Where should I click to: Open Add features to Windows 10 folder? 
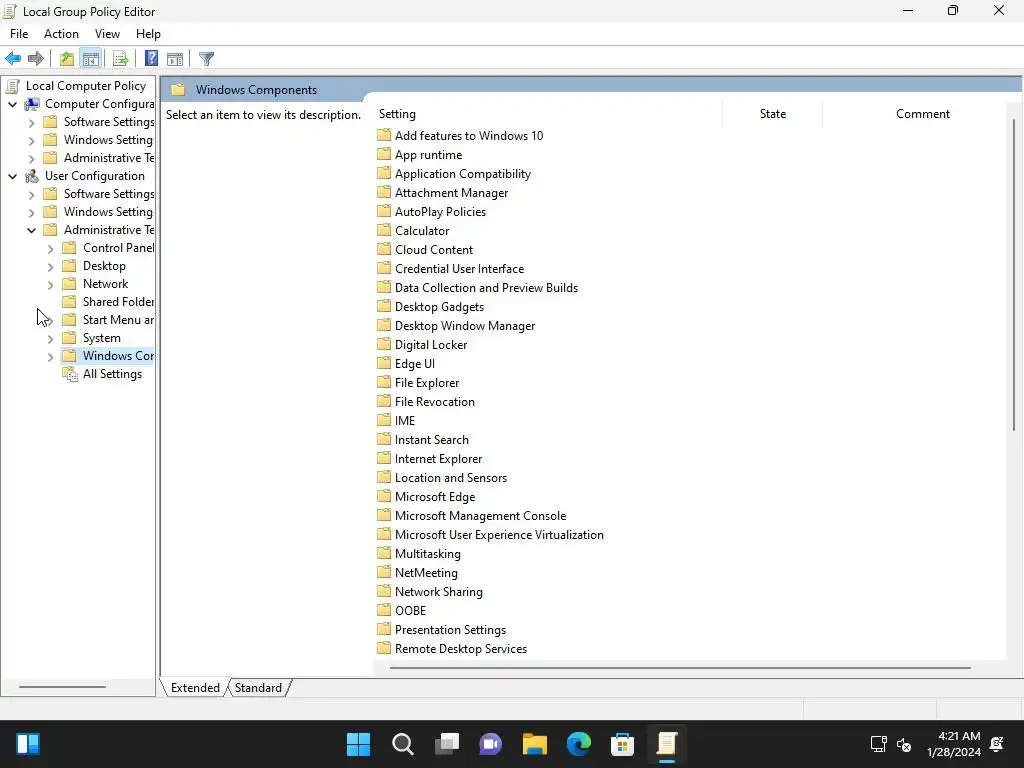click(x=469, y=136)
